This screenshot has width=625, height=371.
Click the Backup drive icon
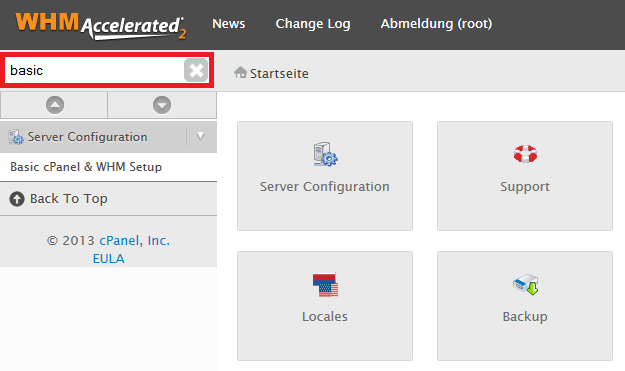(x=525, y=284)
